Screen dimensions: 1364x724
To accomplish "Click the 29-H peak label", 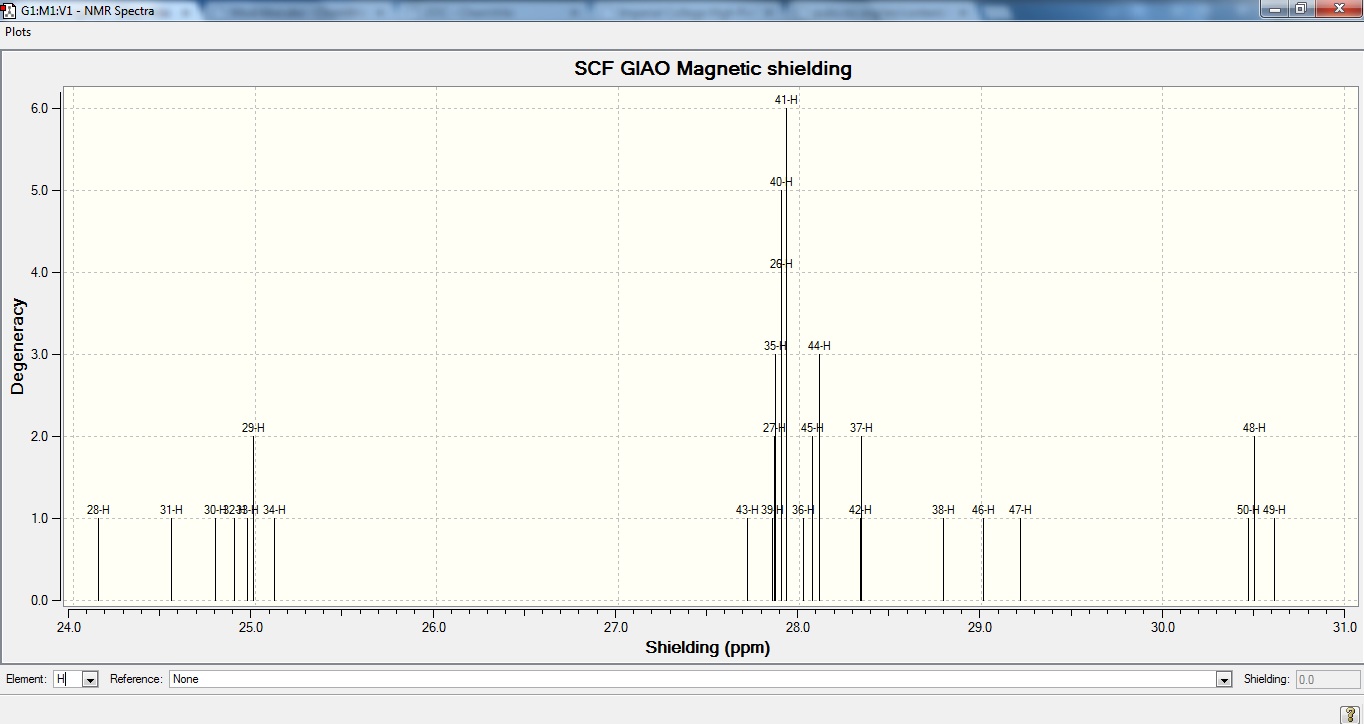I will (x=253, y=428).
